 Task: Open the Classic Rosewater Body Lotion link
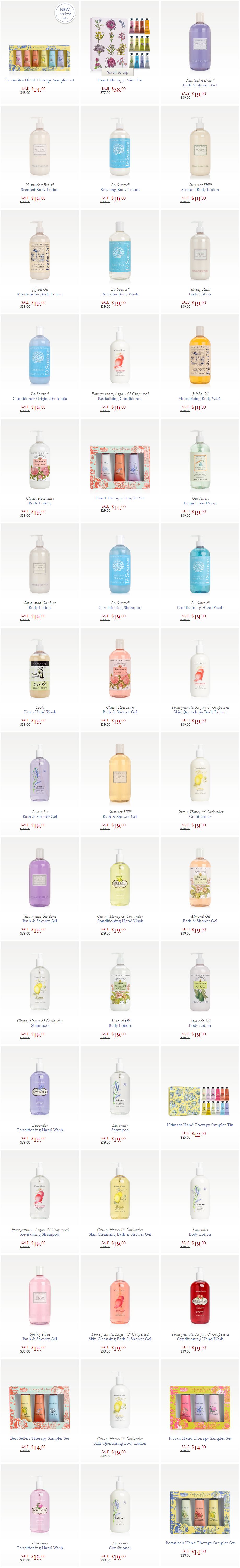coord(40,500)
